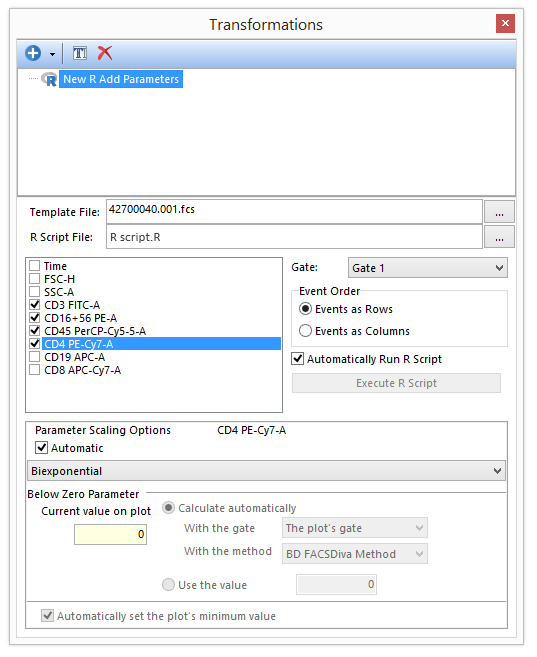Uncheck the CD16+56 PE-A checkbox

35,318
